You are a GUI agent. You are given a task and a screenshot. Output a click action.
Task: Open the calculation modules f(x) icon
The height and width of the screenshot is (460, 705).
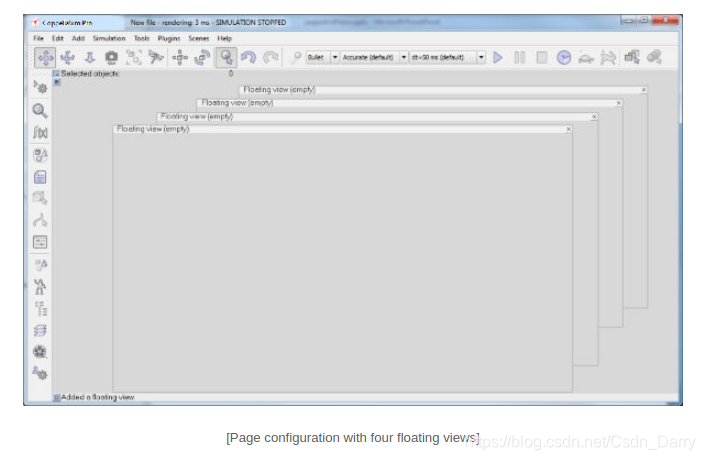(40, 132)
